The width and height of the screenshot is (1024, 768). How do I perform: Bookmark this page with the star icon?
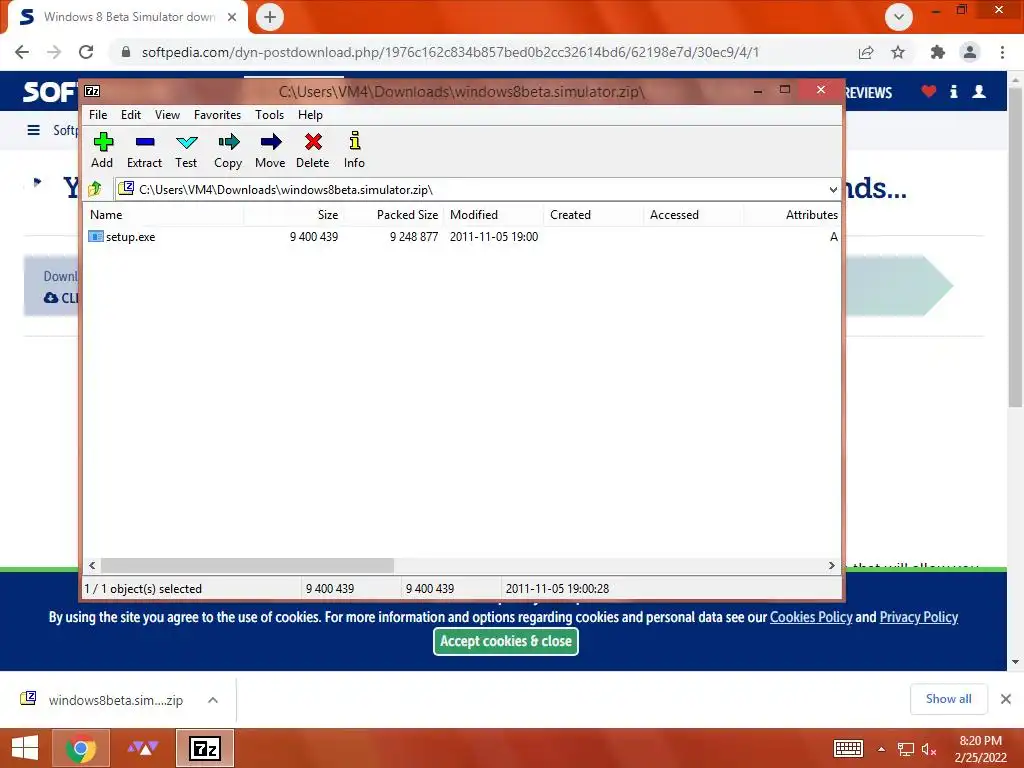pos(899,52)
